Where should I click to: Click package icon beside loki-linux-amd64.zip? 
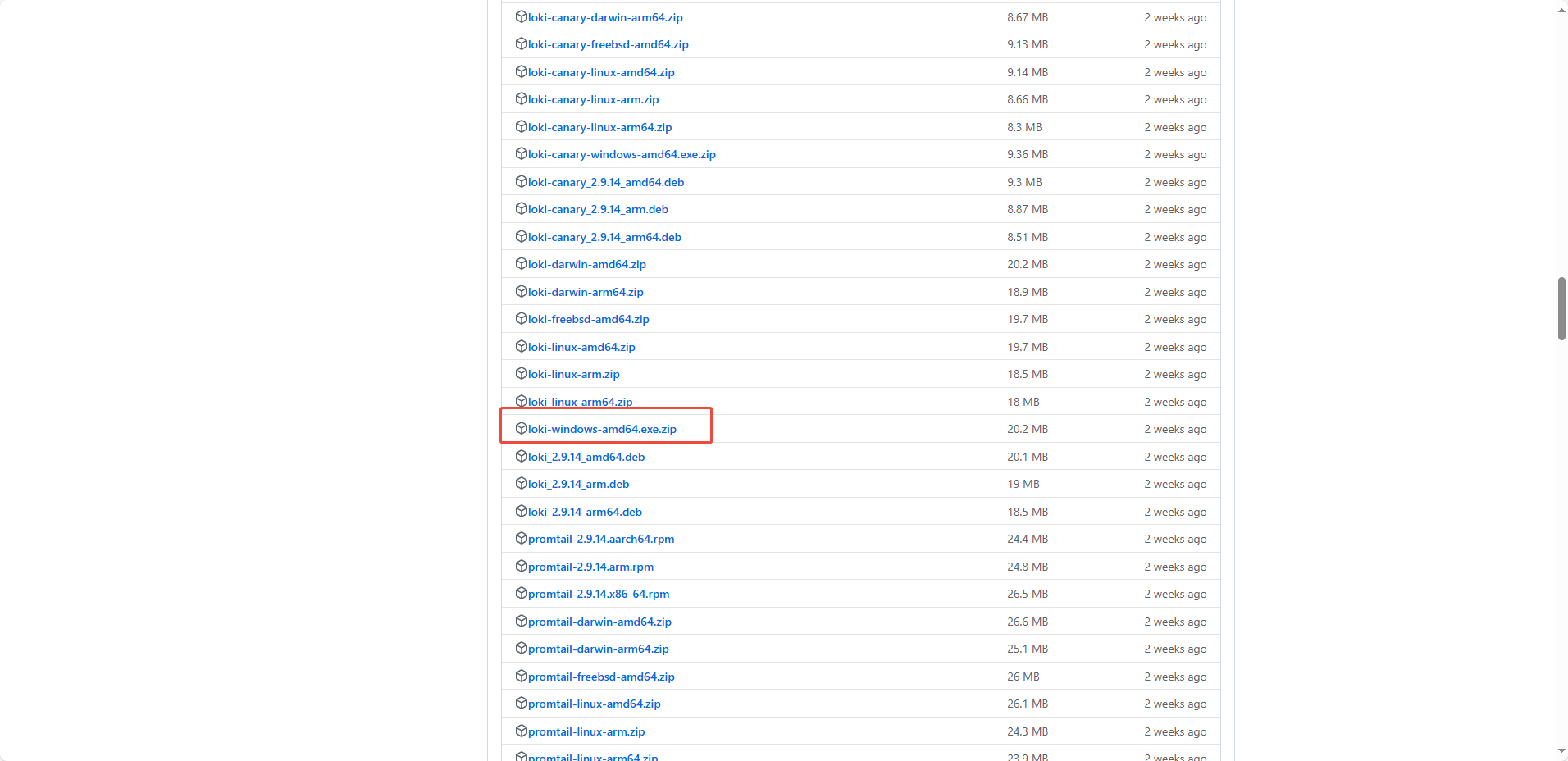pos(521,346)
